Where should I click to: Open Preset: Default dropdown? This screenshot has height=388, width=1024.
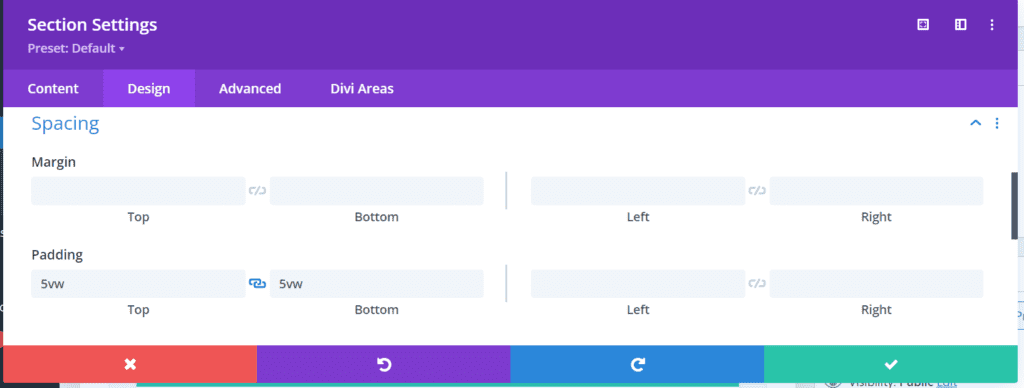click(76, 48)
